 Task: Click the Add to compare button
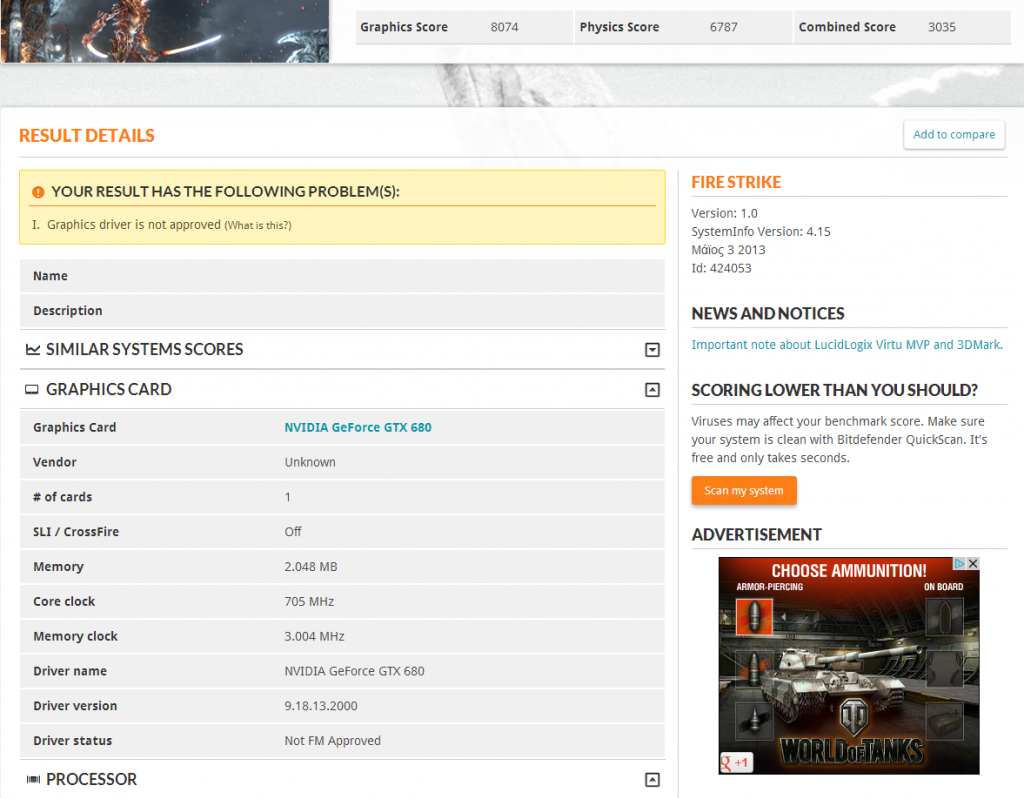pos(953,135)
